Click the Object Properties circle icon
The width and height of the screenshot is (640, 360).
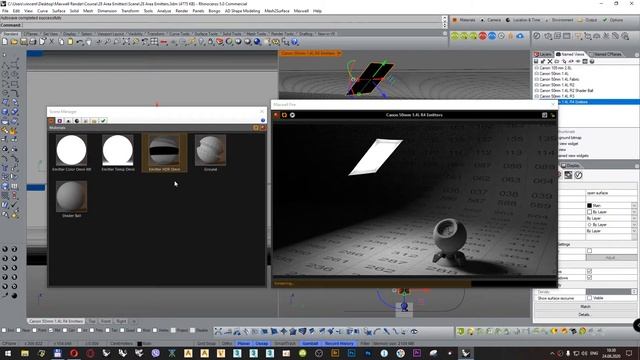[x=578, y=175]
